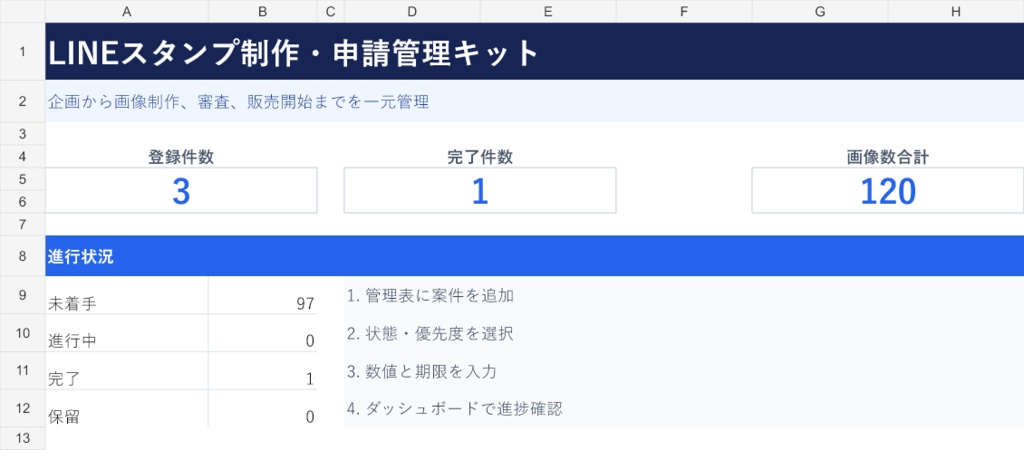This screenshot has width=1024, height=450.
Task: Click the 登録件数 label
Action: 181,157
